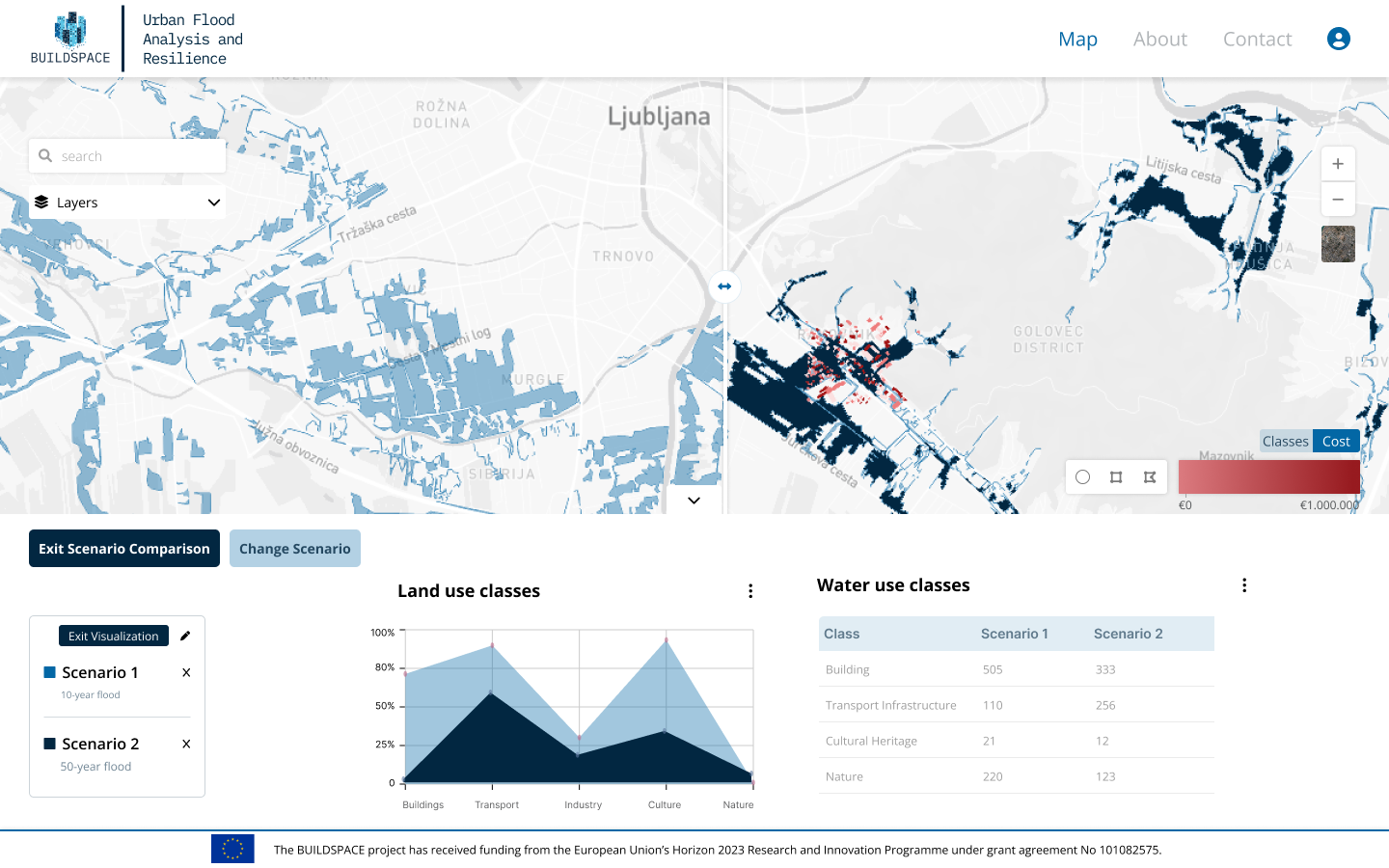Open the Contact page
The height and width of the screenshot is (868, 1389).
coord(1257,39)
